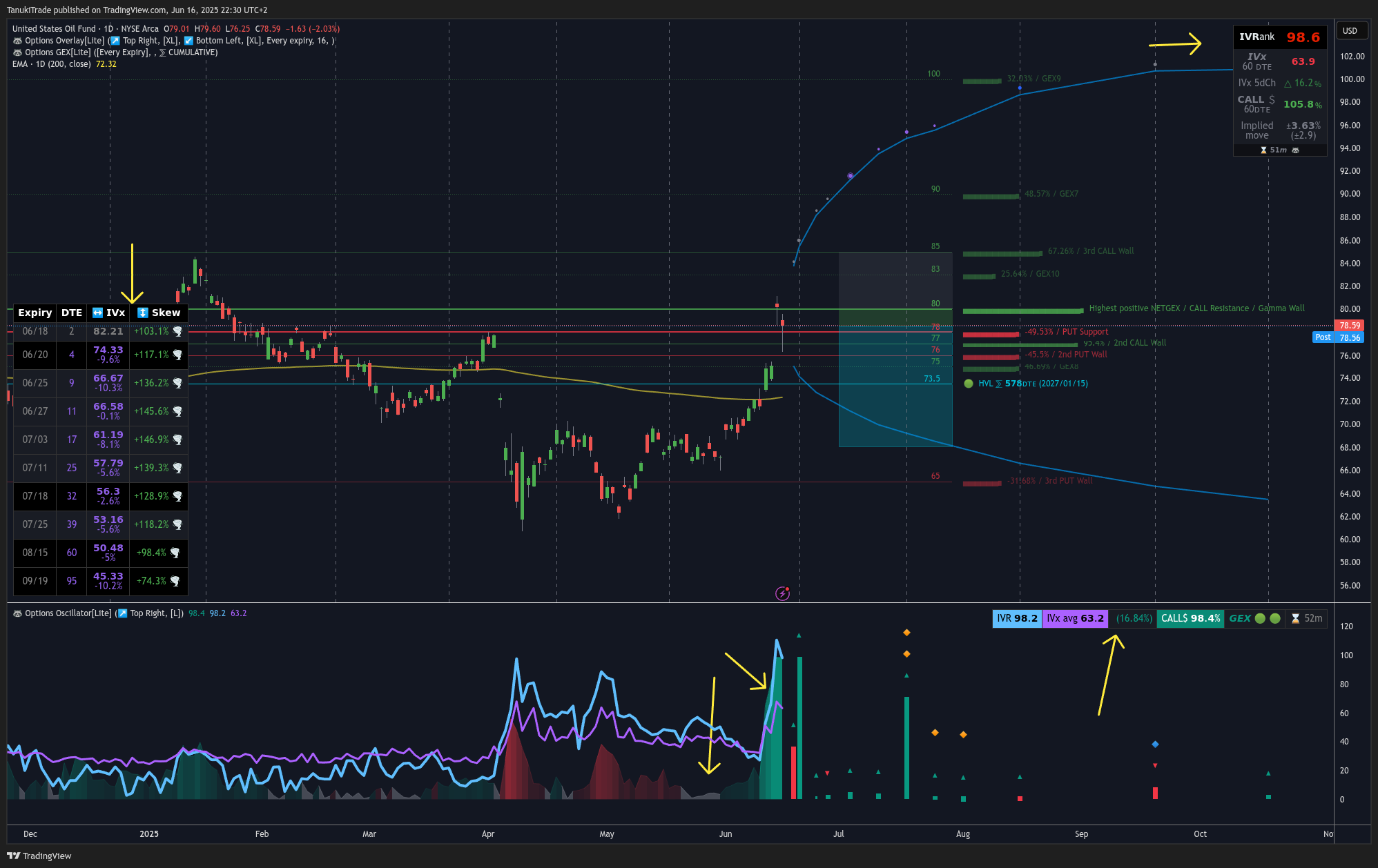This screenshot has width=1378, height=868.
Task: Click the second green GEX status dot
Action: [x=1275, y=618]
